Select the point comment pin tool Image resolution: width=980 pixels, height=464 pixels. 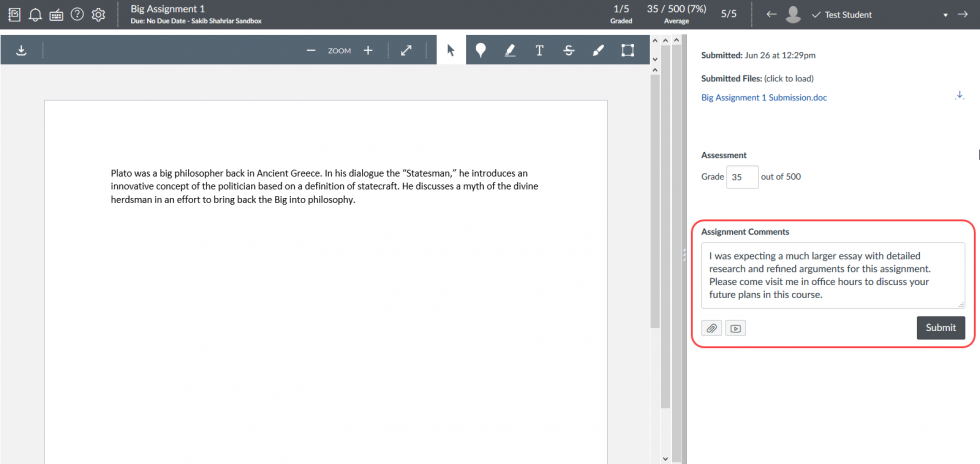coord(480,51)
